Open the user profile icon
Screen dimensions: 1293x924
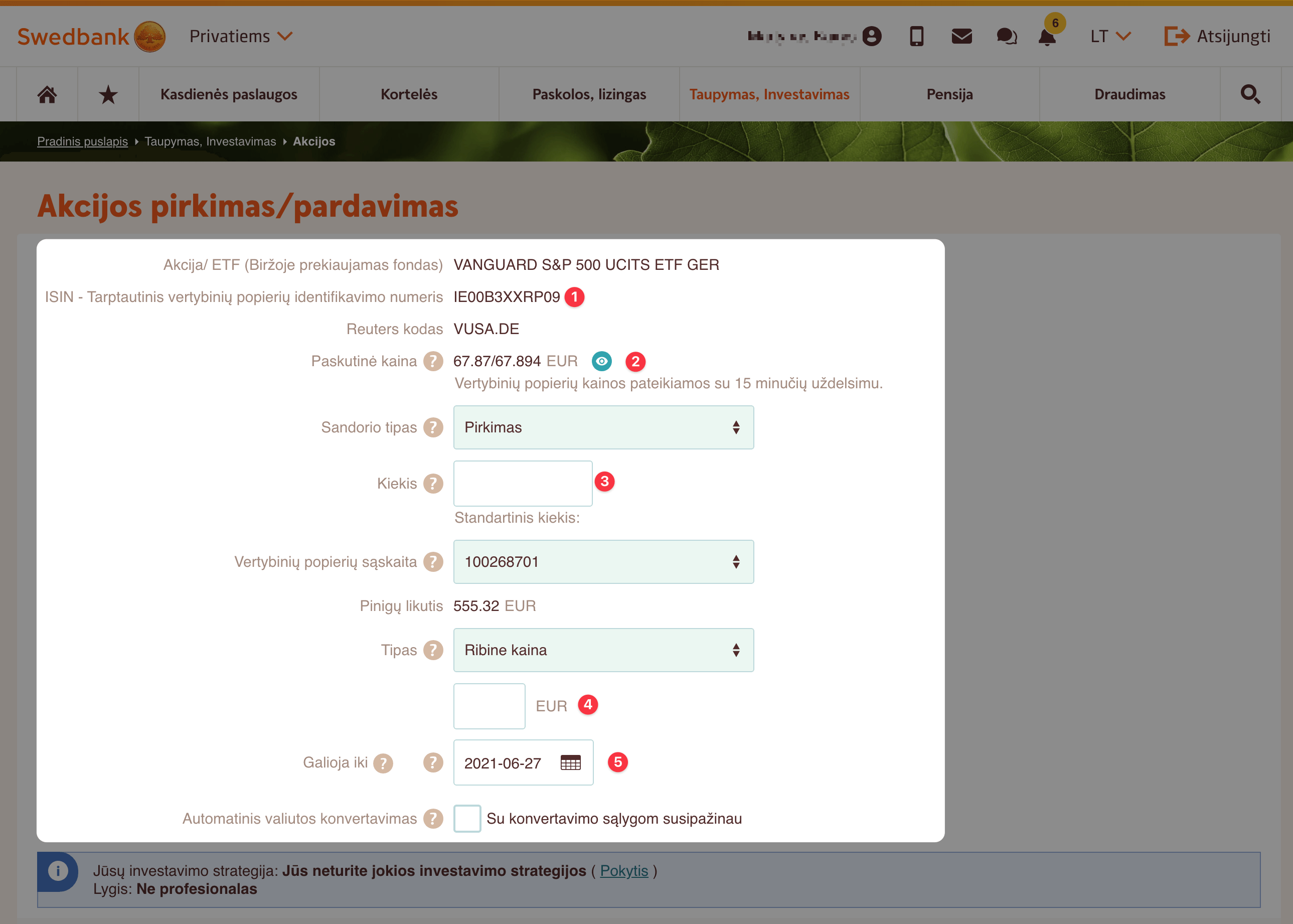click(x=872, y=37)
